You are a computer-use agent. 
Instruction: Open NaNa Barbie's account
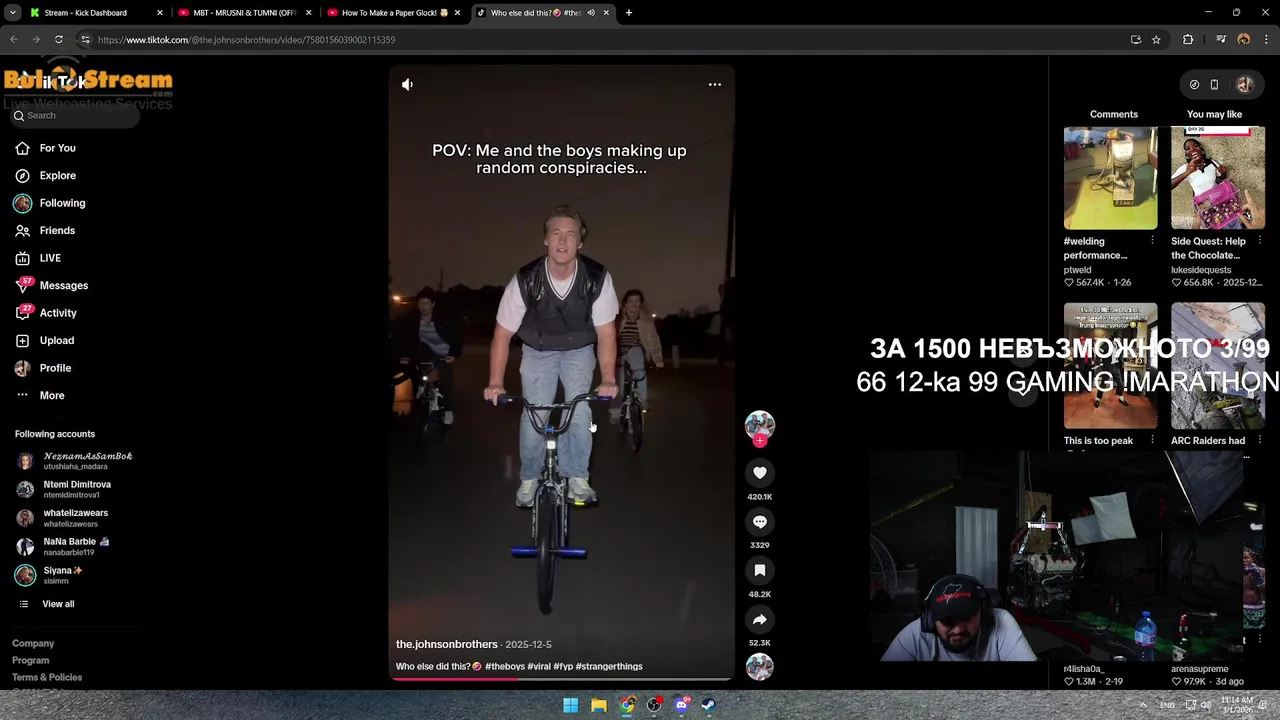[x=63, y=547]
